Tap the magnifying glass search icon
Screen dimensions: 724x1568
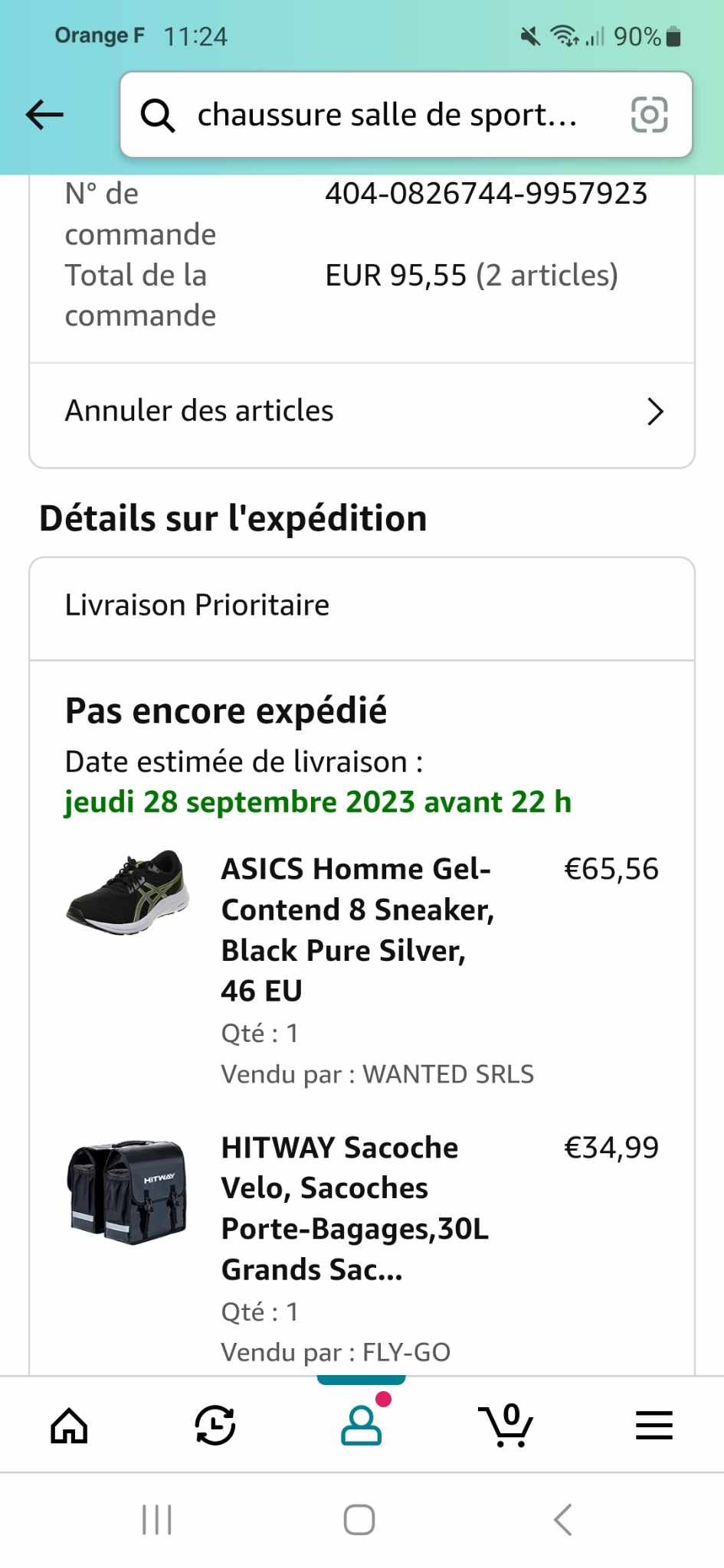pos(158,116)
